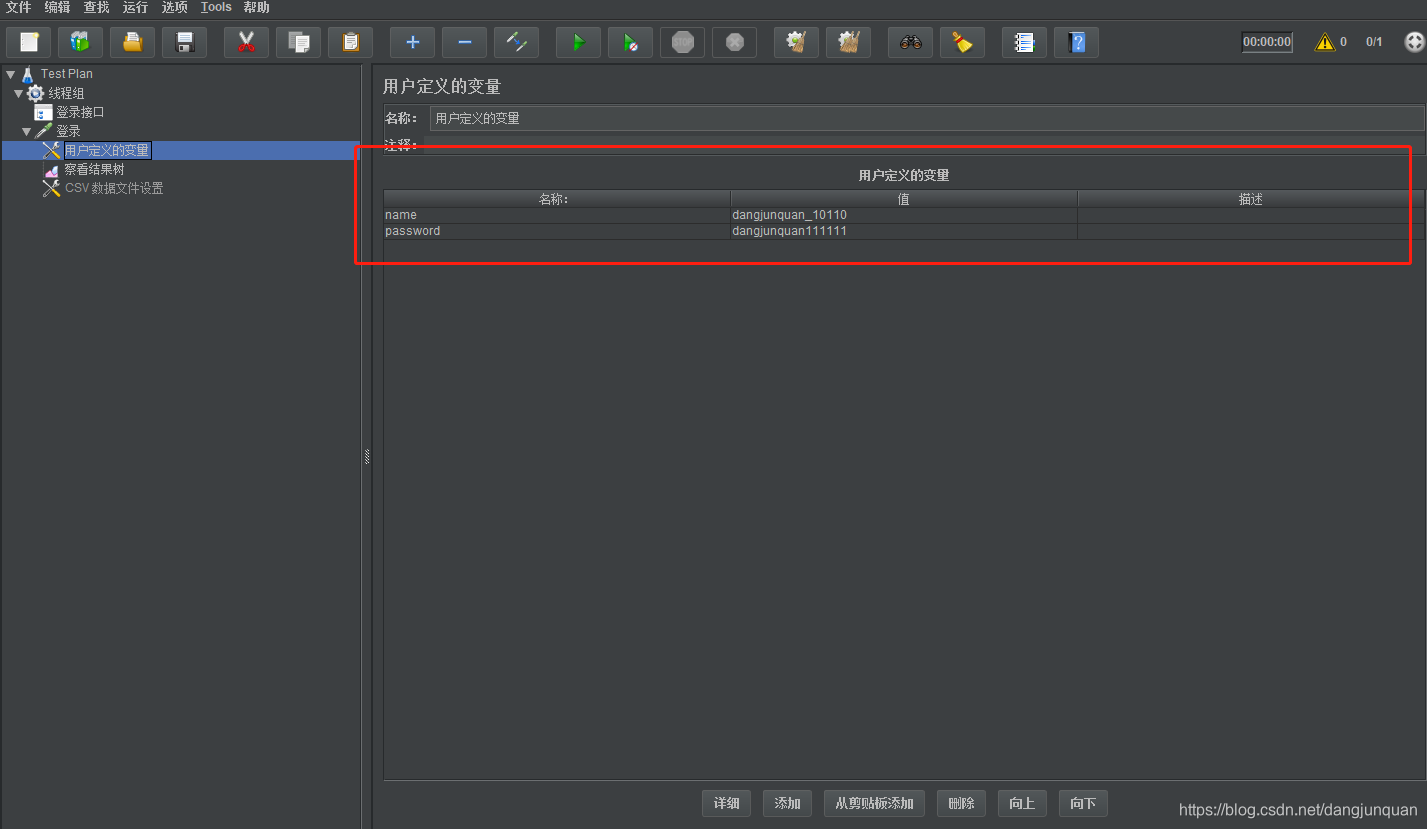Start the test with the green play icon
The image size is (1427, 829).
(579, 42)
